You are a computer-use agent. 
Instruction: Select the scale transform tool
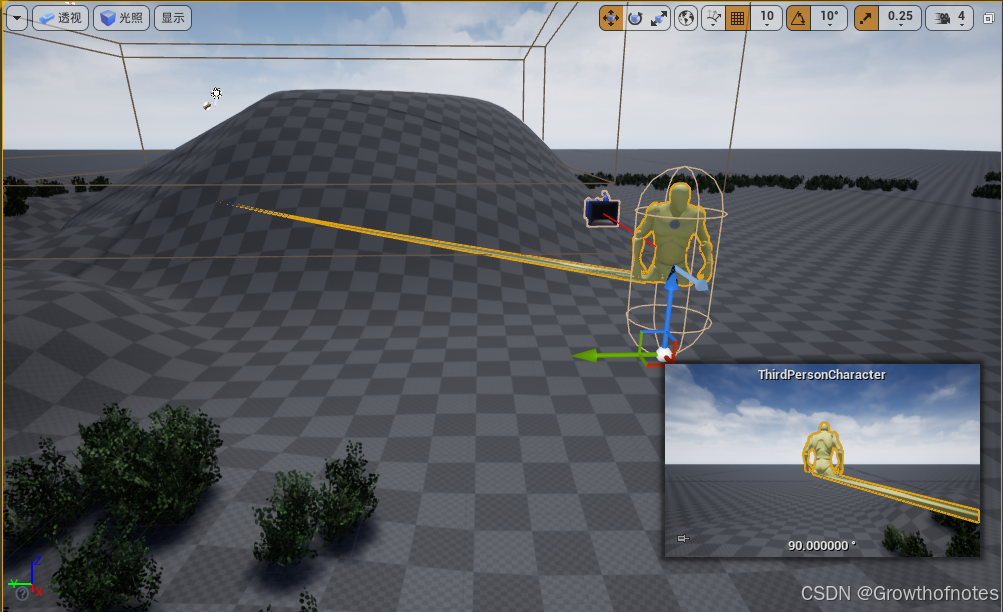(658, 18)
